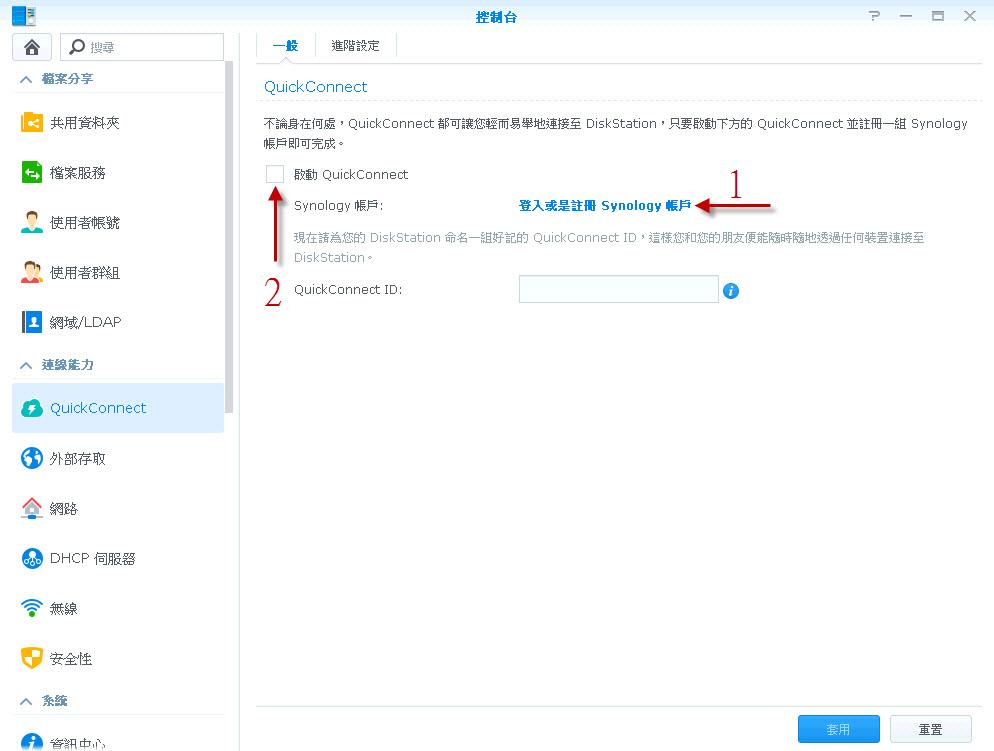
Task: Click the 套用 apply button
Action: pyautogui.click(x=838, y=729)
